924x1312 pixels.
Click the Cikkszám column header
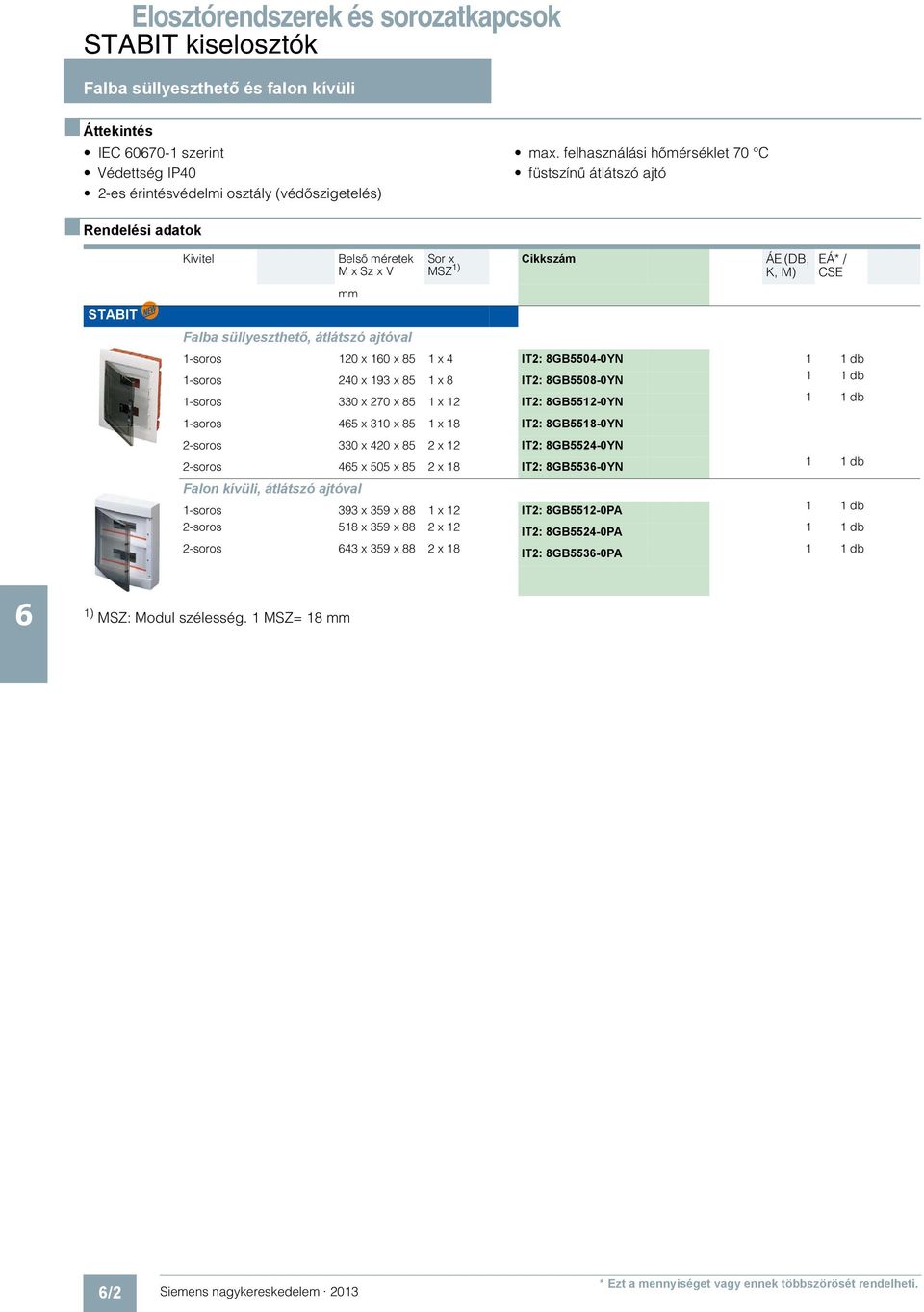(x=549, y=259)
